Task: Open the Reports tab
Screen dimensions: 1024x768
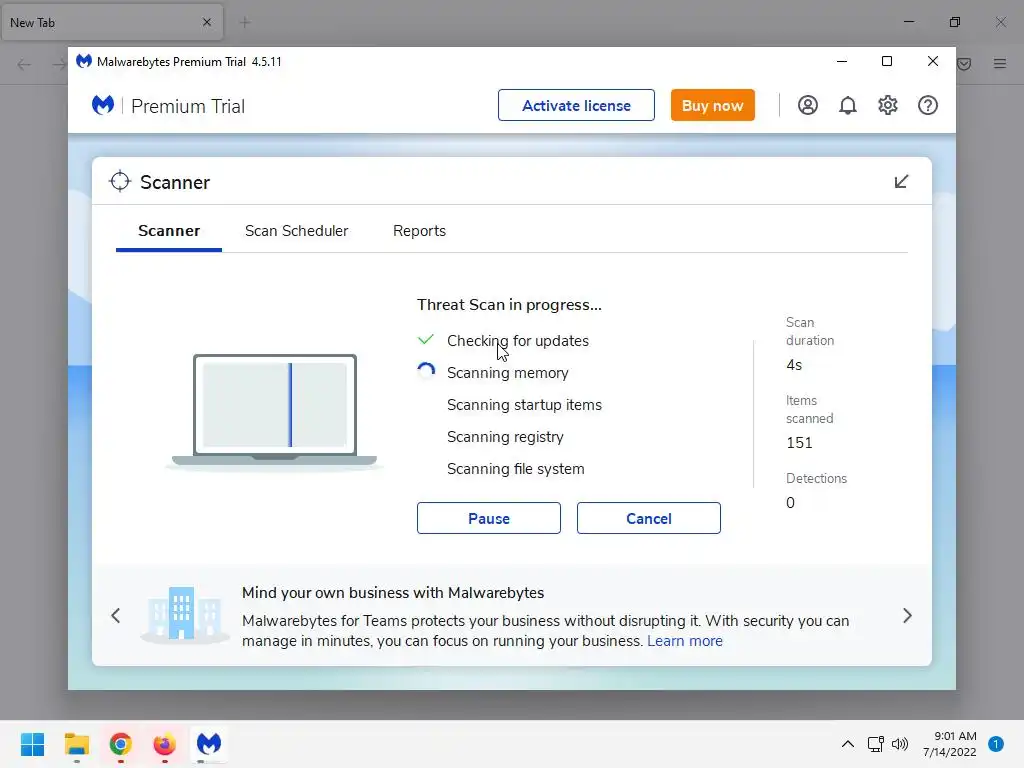Action: click(x=419, y=231)
